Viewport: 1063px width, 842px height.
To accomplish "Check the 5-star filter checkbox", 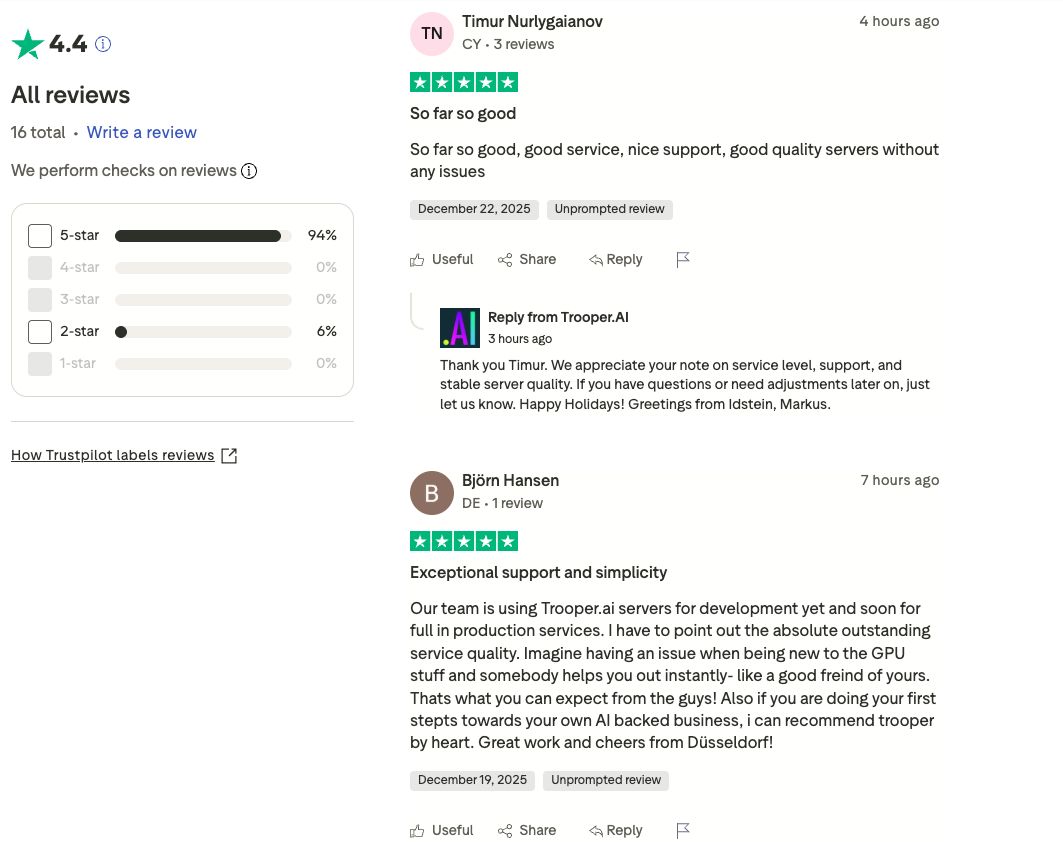I will 40,235.
